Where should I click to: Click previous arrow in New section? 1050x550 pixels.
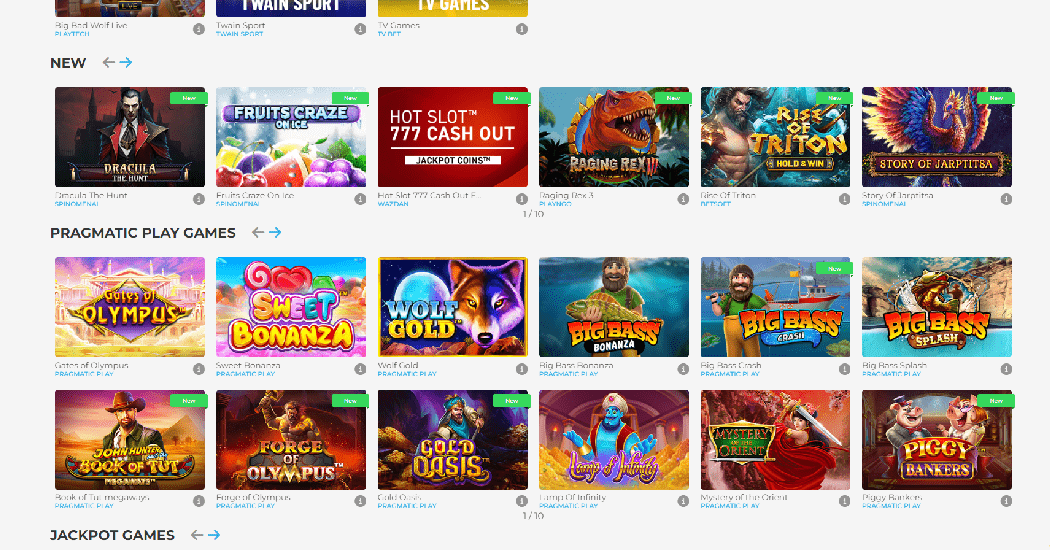109,63
